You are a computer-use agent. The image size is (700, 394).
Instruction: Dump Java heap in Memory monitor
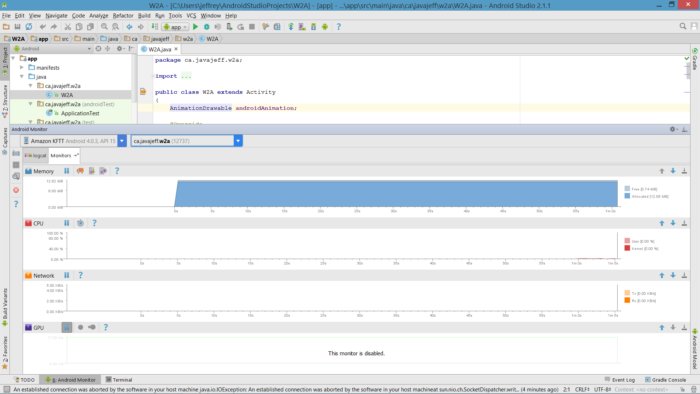coord(92,171)
